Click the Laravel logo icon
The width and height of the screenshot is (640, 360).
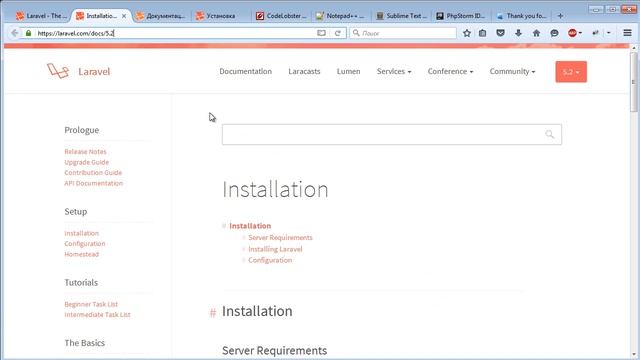(x=58, y=71)
